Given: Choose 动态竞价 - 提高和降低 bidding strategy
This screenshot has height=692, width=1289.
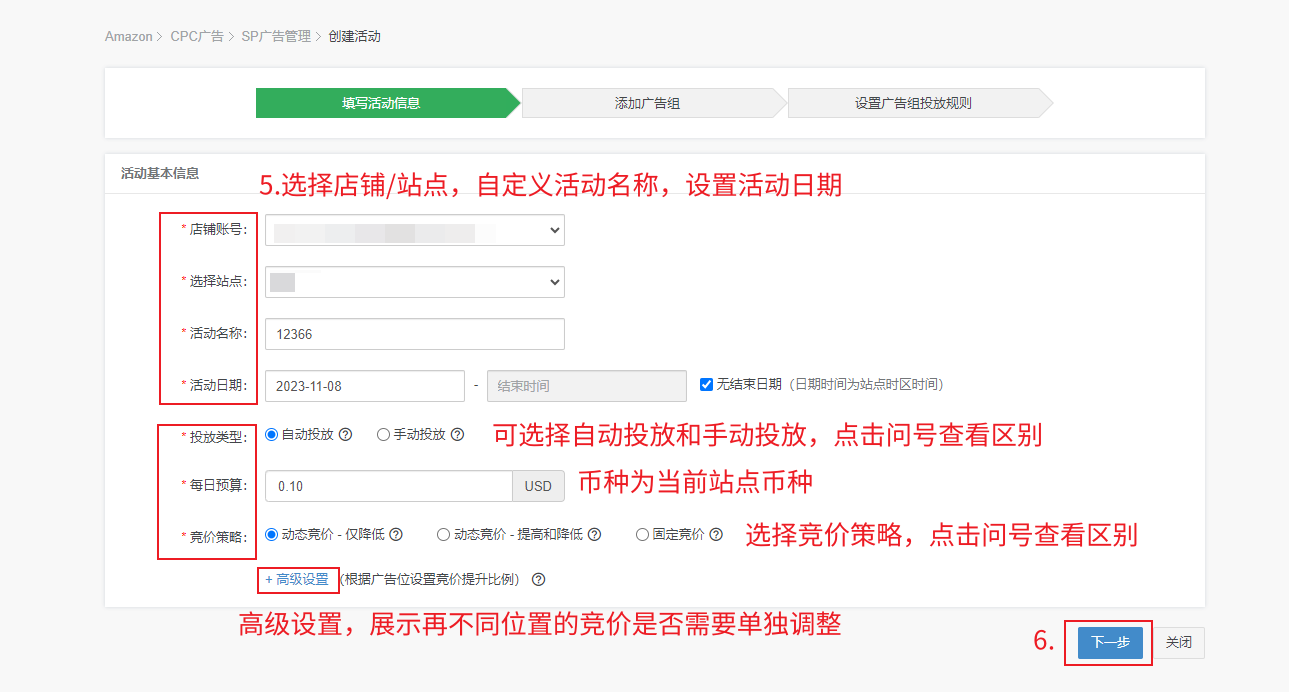Looking at the screenshot, I should (x=443, y=535).
